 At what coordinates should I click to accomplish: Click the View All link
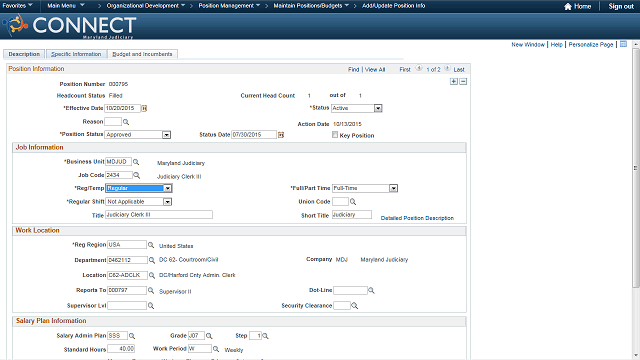[x=375, y=70]
